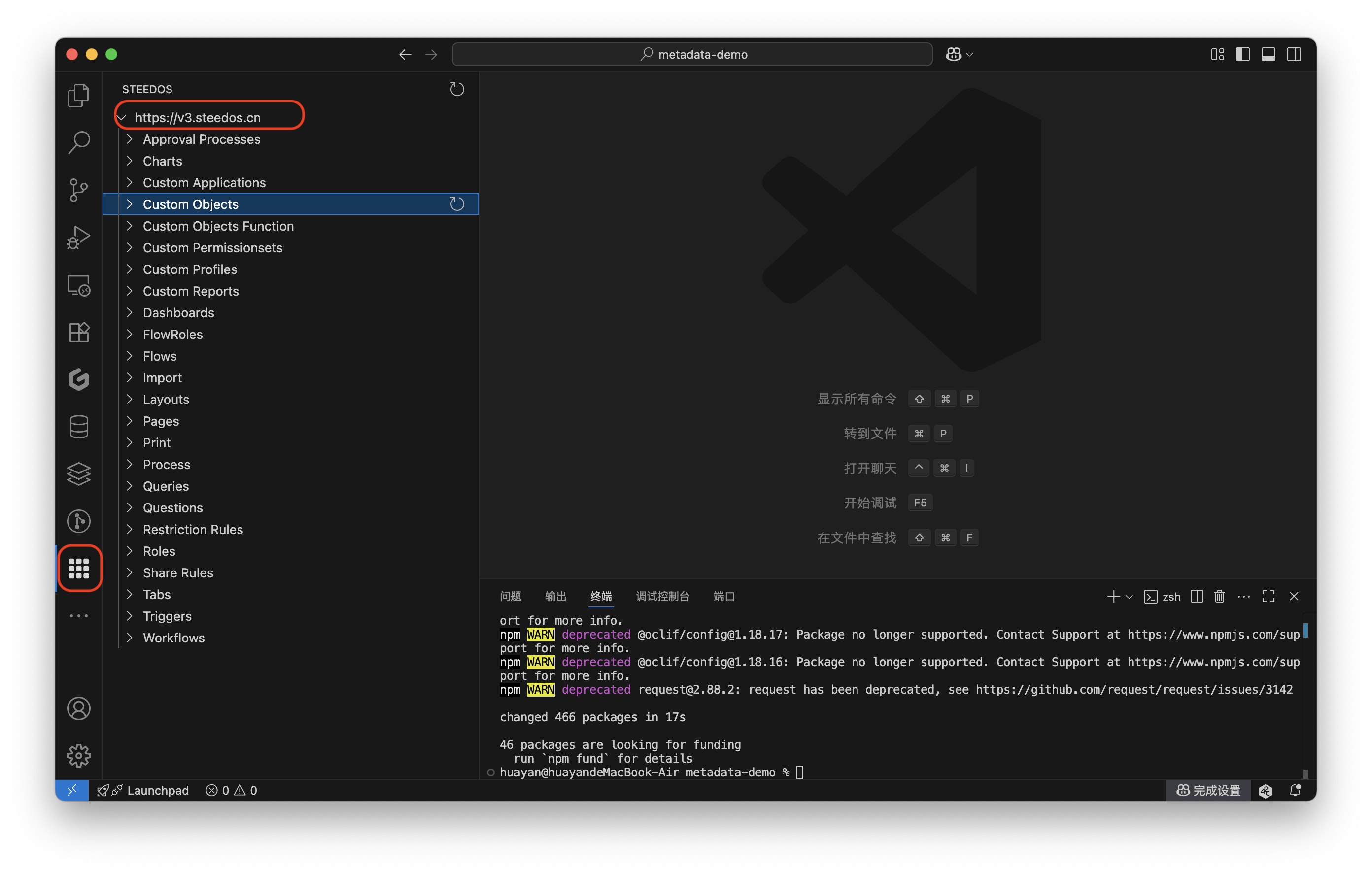Kill the terminal with trash icon

[x=1219, y=596]
